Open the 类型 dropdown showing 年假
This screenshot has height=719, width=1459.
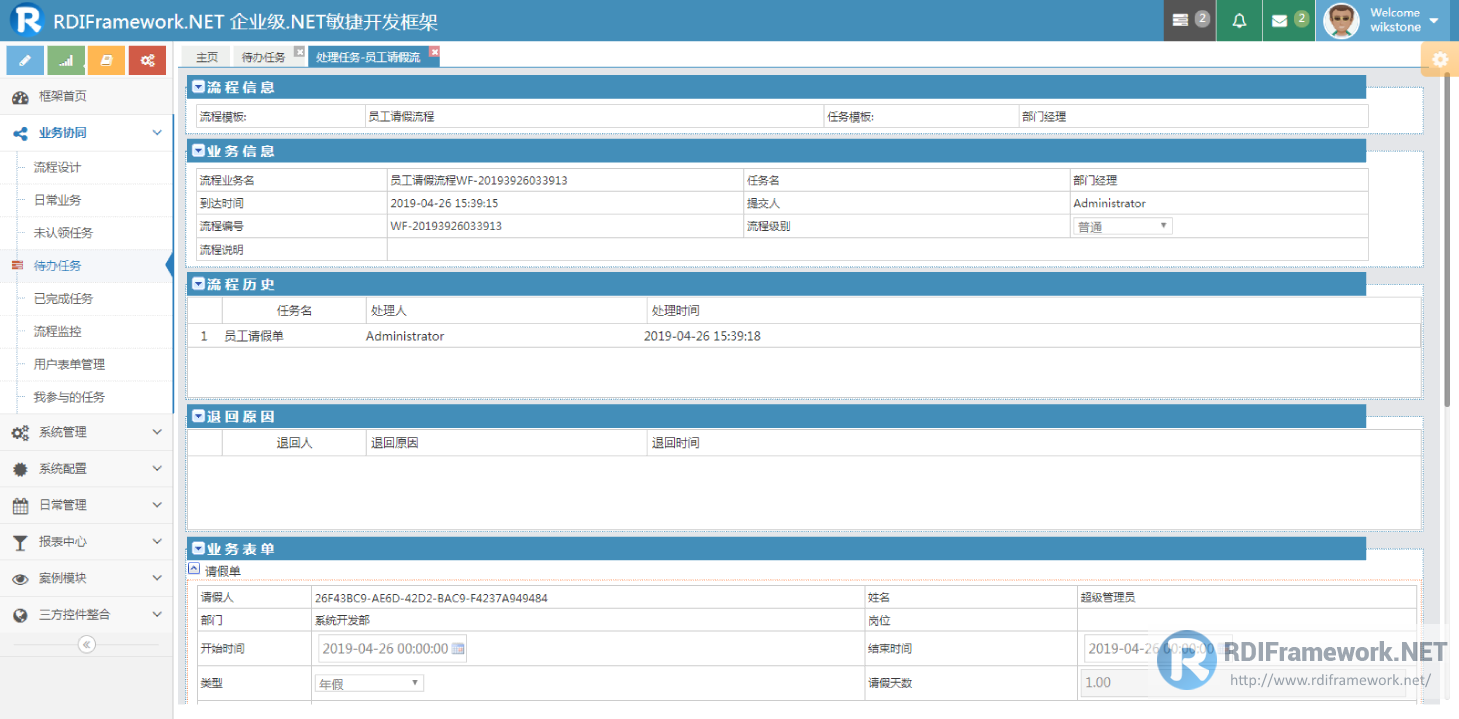coord(370,683)
